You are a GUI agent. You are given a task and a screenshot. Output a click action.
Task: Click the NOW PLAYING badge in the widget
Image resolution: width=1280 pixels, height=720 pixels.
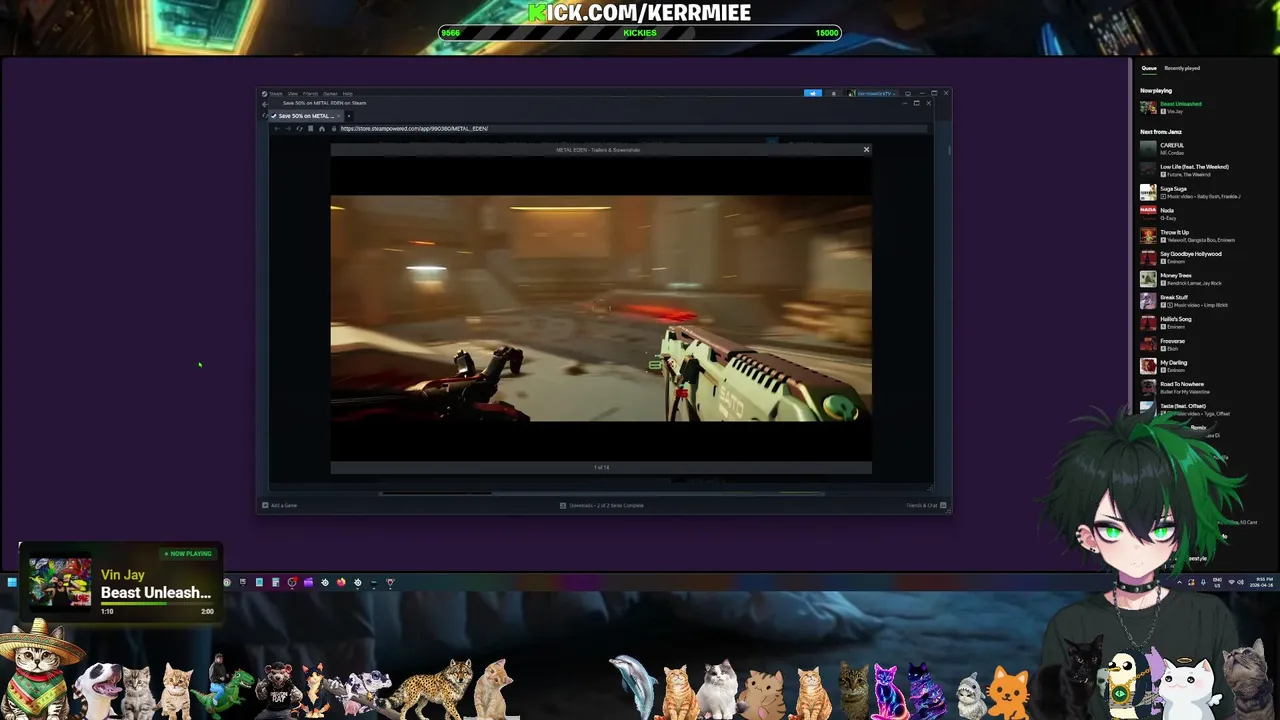click(x=188, y=554)
